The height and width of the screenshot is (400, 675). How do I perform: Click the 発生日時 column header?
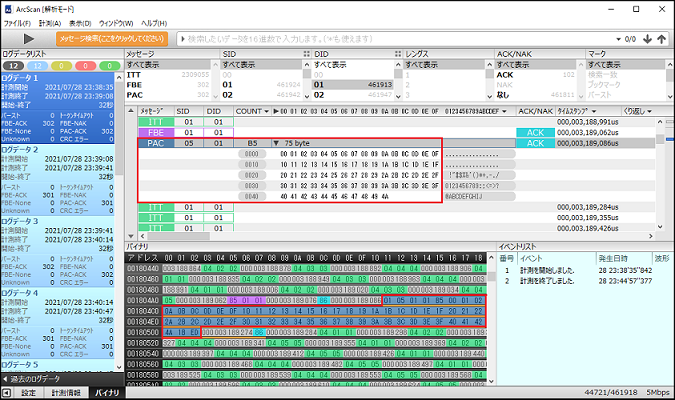point(613,258)
